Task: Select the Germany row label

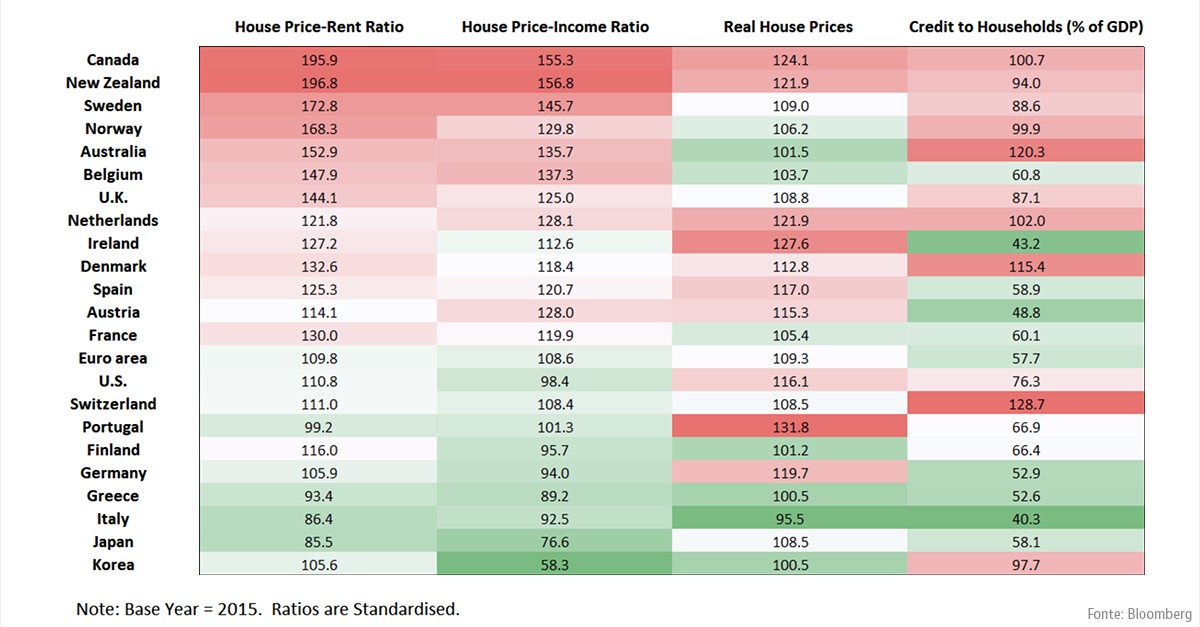Action: point(113,473)
